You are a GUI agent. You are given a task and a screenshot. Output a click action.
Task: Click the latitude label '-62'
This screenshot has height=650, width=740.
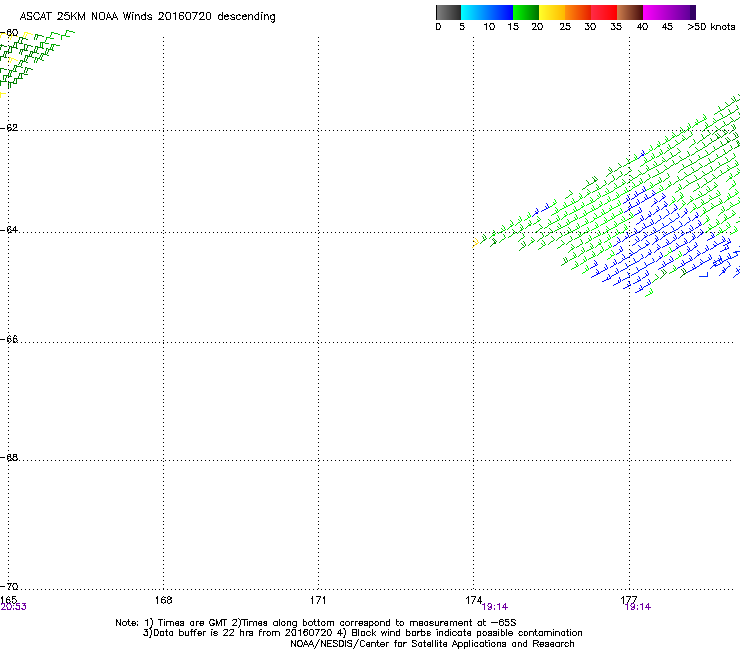(x=9, y=128)
